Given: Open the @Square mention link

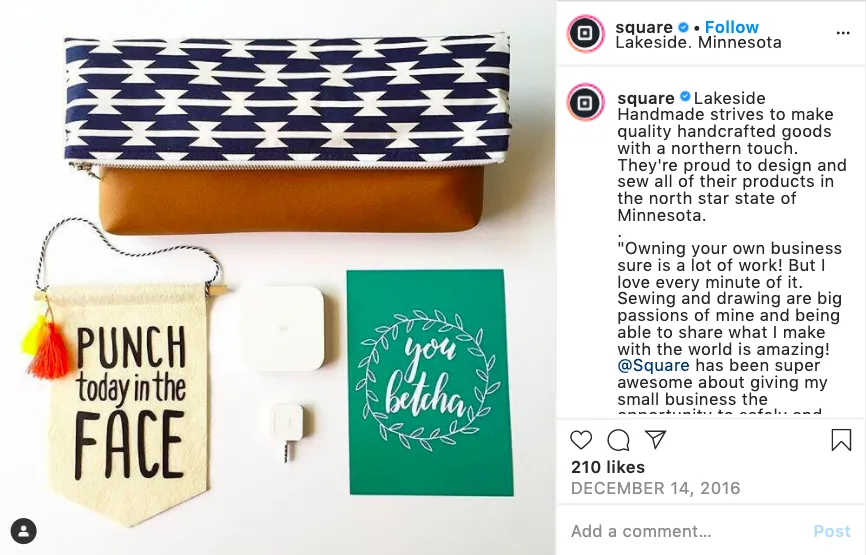Looking at the screenshot, I should 653,366.
